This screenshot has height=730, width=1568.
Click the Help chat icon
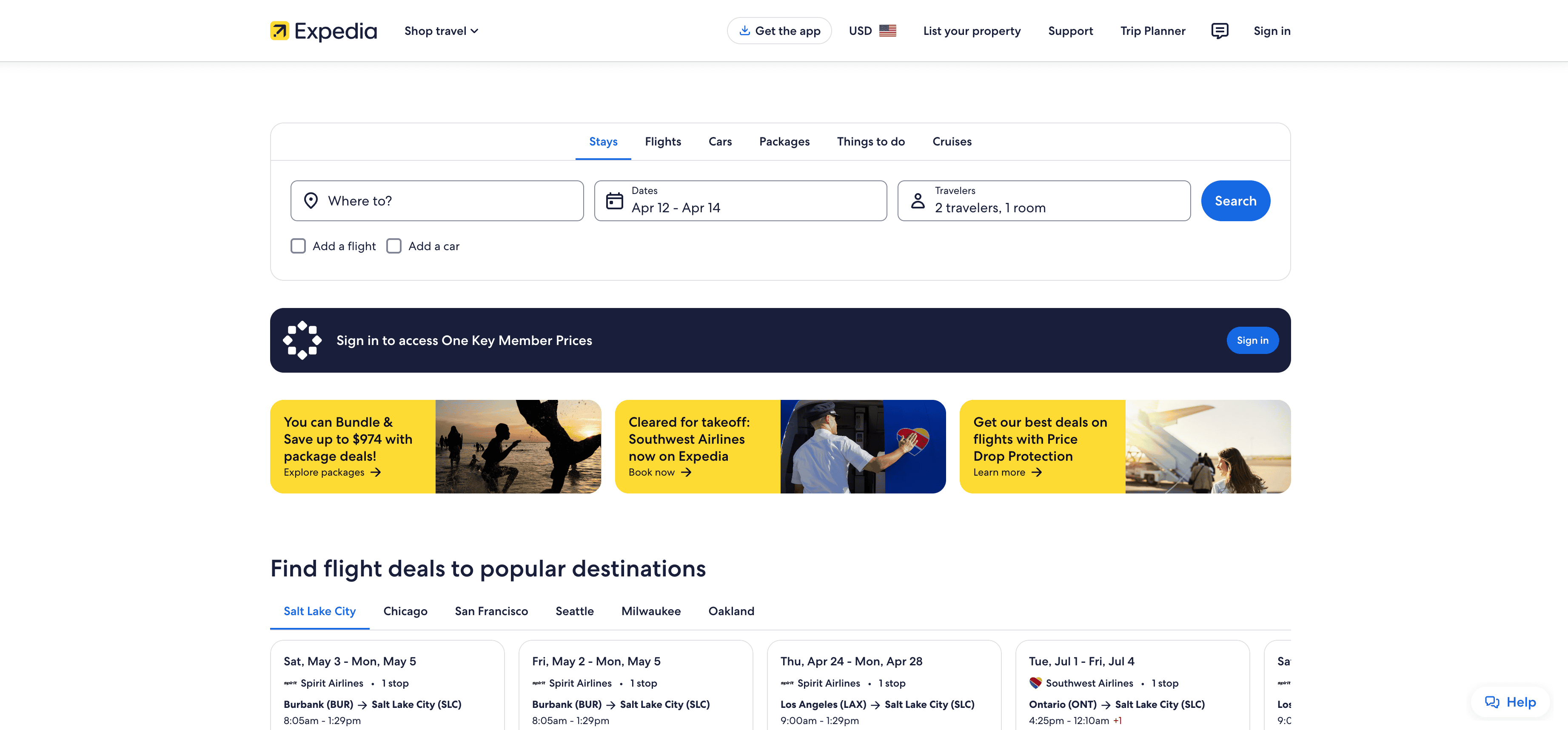point(1492,702)
